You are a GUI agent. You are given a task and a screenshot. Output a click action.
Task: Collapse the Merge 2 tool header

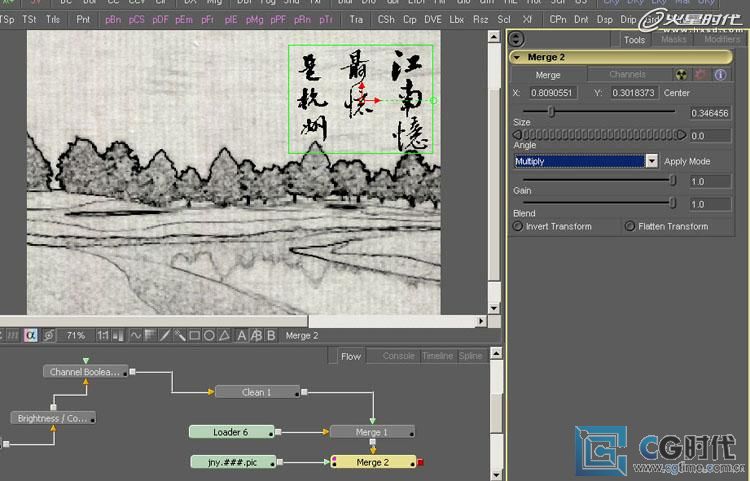[517, 57]
